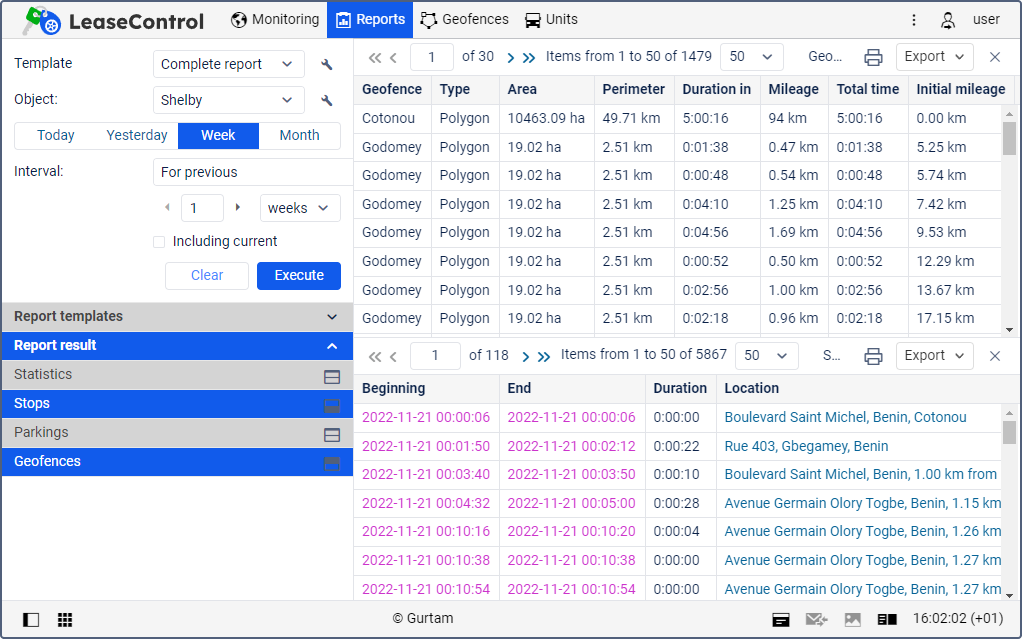Viewport: 1022px width, 639px height.
Task: Print the Stops report table
Action: [x=873, y=356]
